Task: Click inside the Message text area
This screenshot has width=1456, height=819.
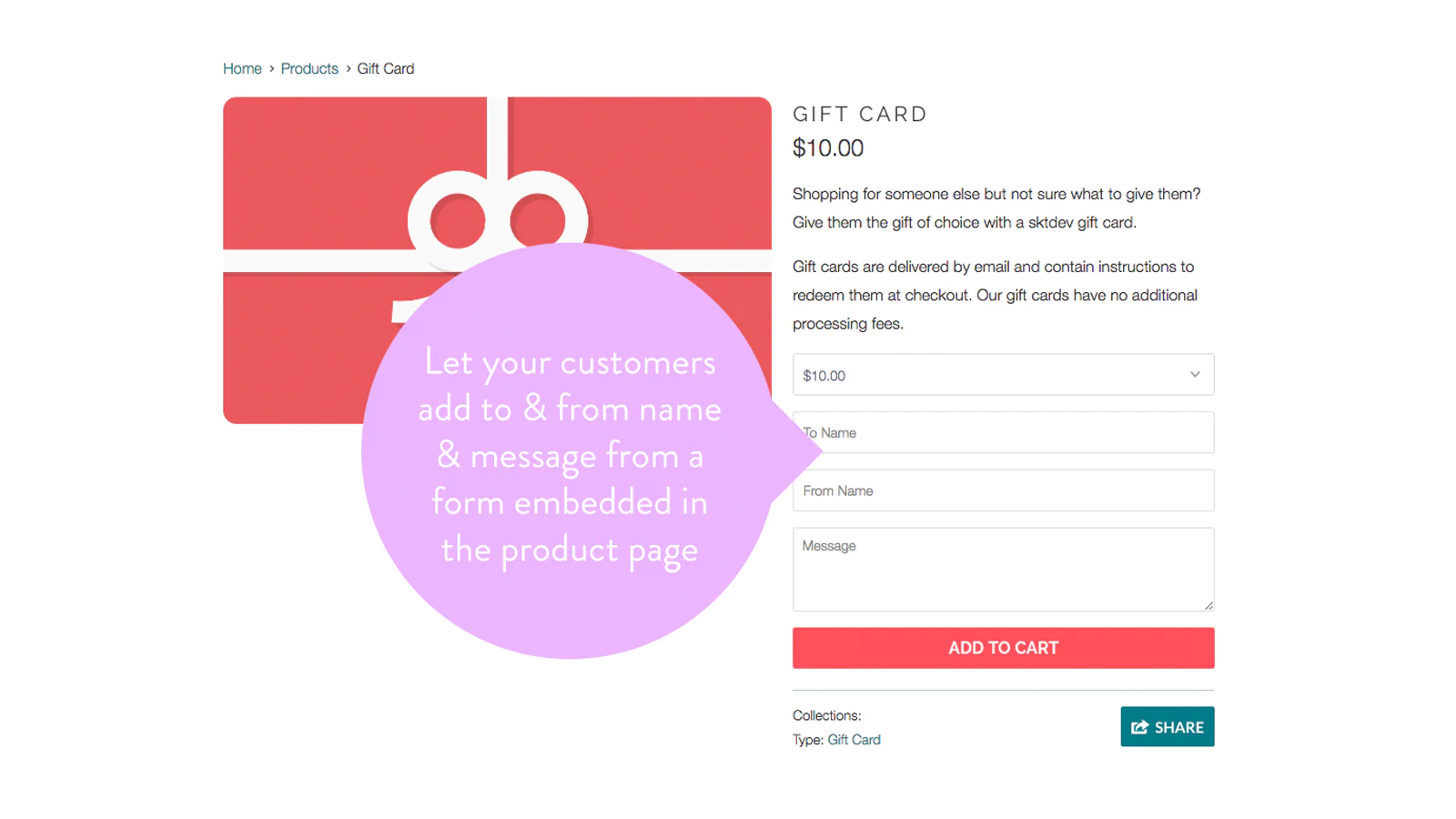Action: tap(1003, 570)
